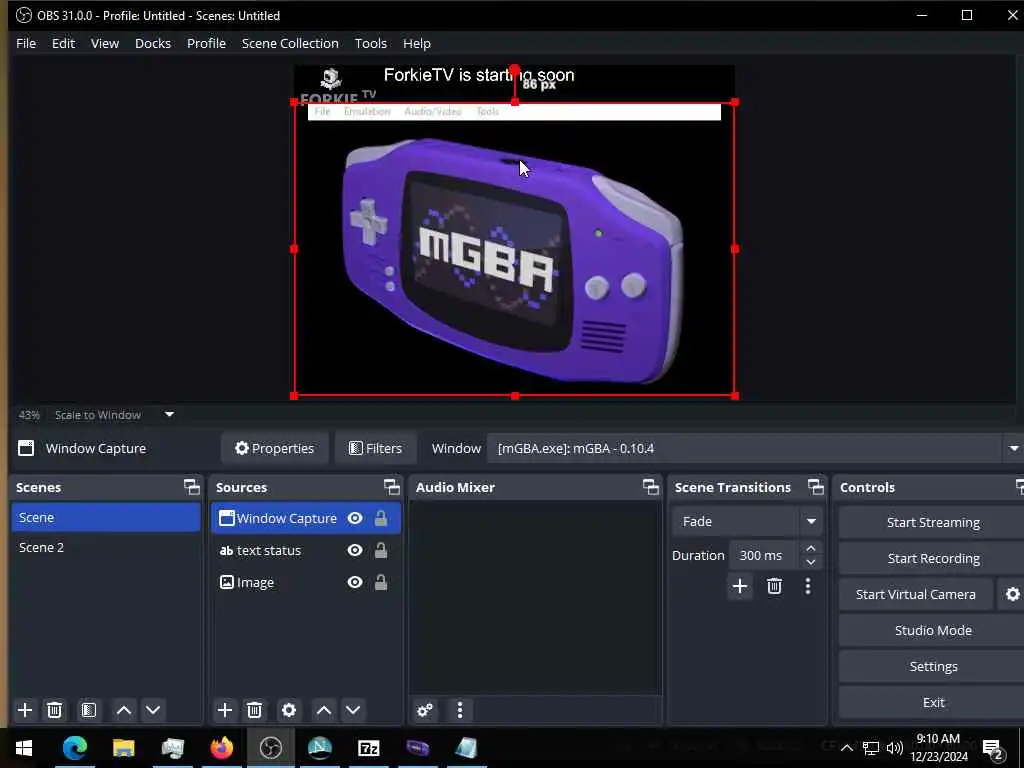The height and width of the screenshot is (768, 1024).
Task: Remove selected scene with trash icon
Action: [55, 710]
